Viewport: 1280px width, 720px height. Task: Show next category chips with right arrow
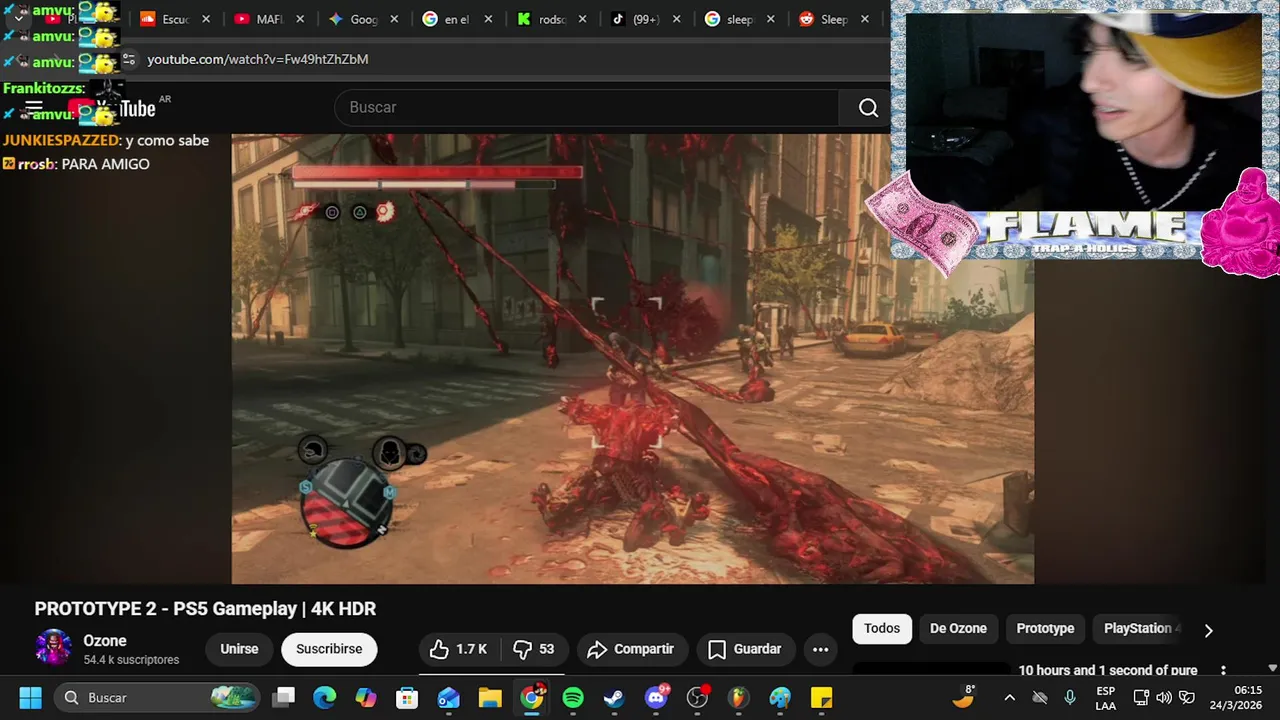[x=1208, y=630]
